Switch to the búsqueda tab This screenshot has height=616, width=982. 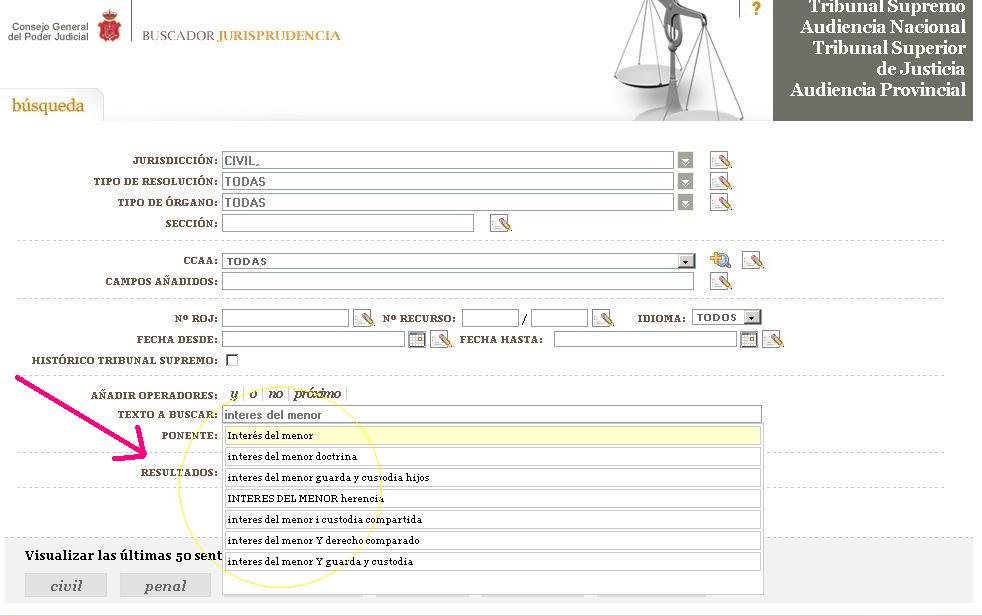coord(48,106)
